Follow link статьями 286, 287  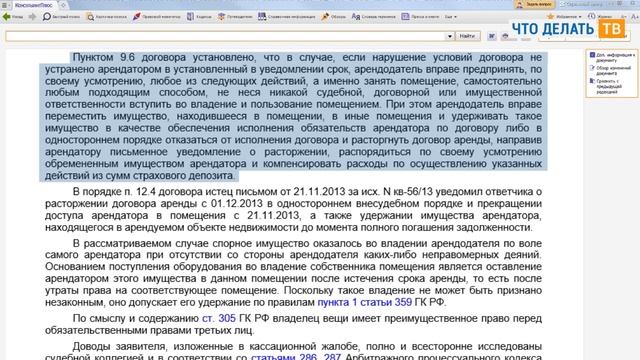point(296,356)
